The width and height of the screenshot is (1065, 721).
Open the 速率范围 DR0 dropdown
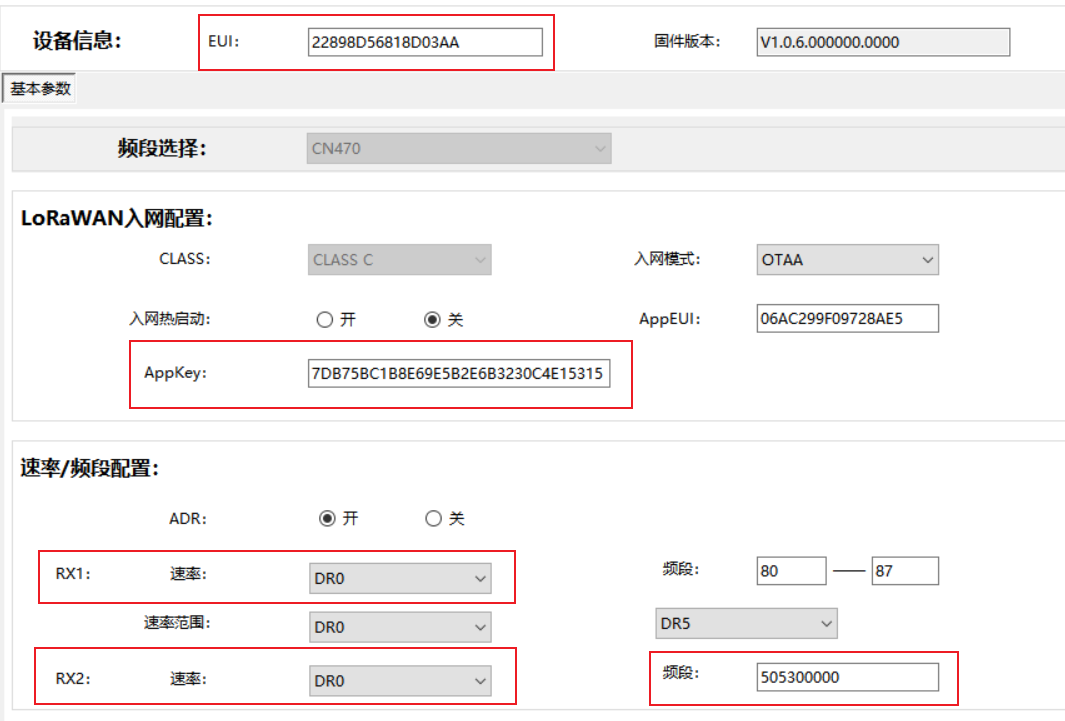(x=400, y=627)
